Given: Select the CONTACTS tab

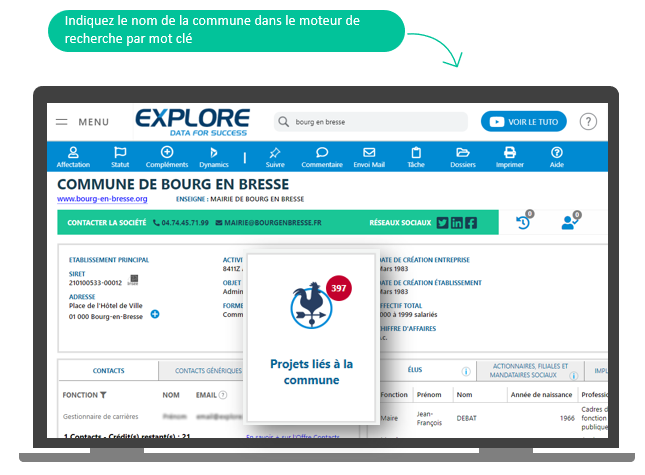Looking at the screenshot, I should [x=109, y=370].
